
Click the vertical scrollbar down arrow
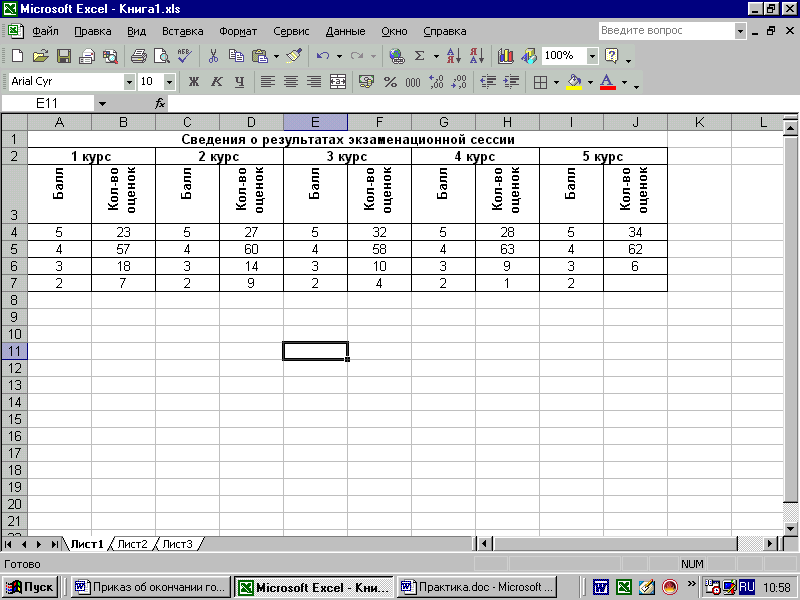pyautogui.click(x=790, y=528)
